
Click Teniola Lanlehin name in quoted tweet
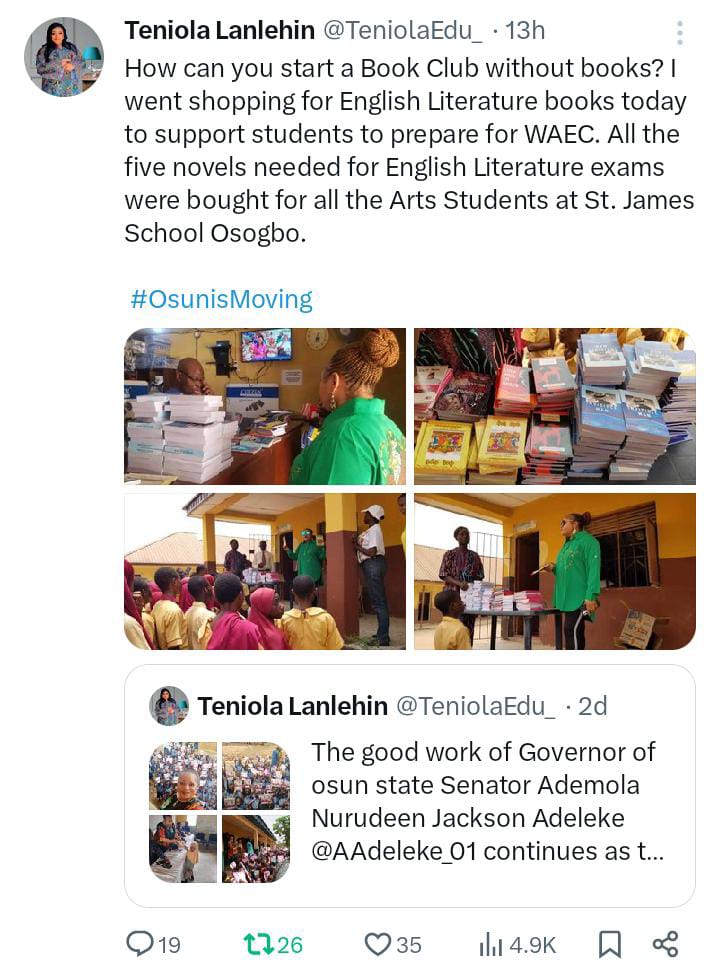pyautogui.click(x=292, y=706)
